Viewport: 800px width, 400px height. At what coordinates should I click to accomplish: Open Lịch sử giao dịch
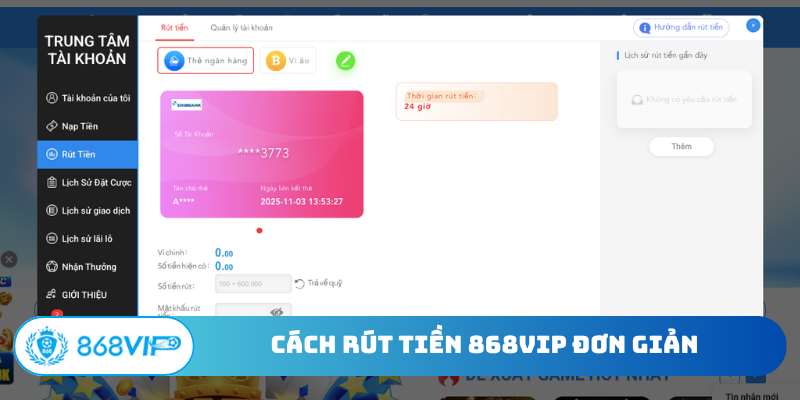point(87,210)
